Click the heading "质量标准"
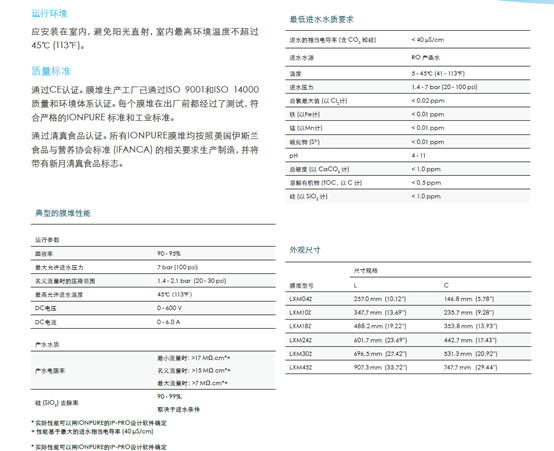The height and width of the screenshot is (451, 554). click(51, 71)
